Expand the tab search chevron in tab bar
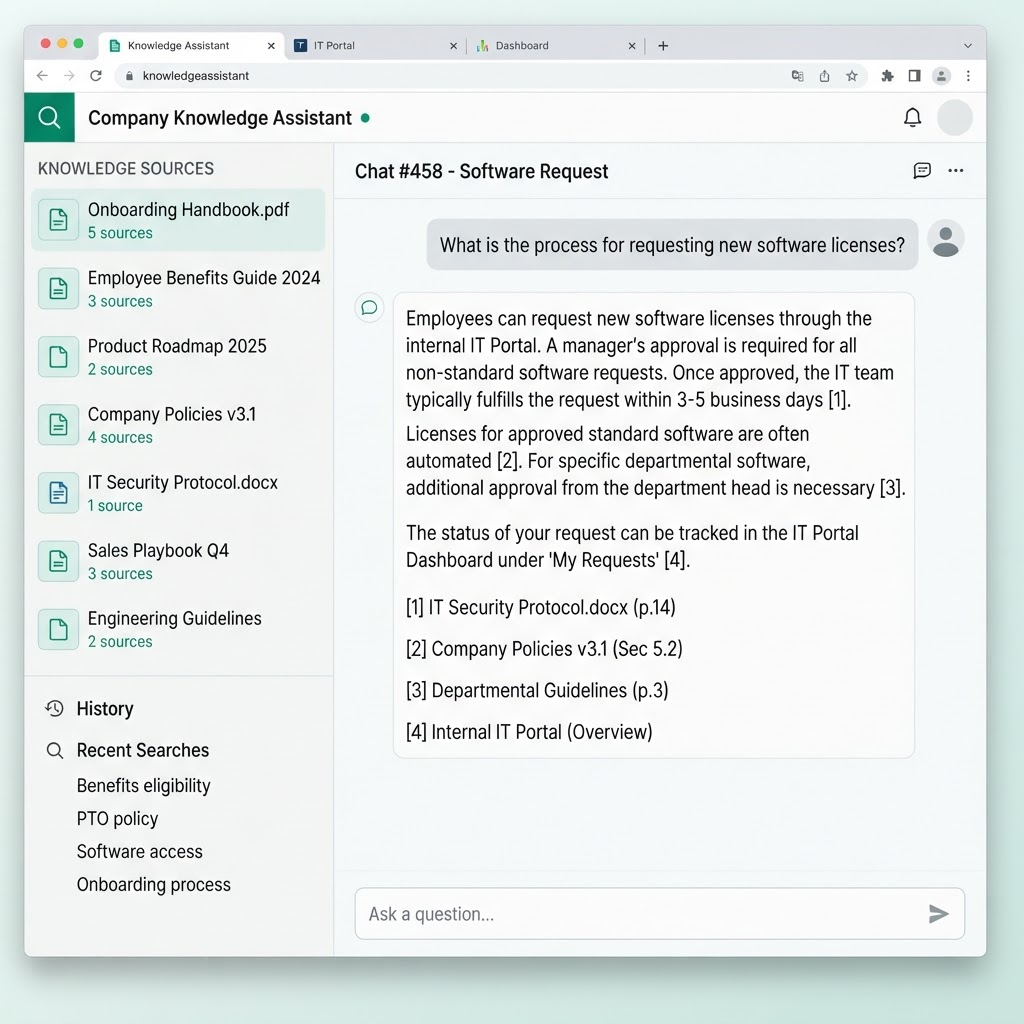This screenshot has height=1024, width=1024. pyautogui.click(x=968, y=46)
